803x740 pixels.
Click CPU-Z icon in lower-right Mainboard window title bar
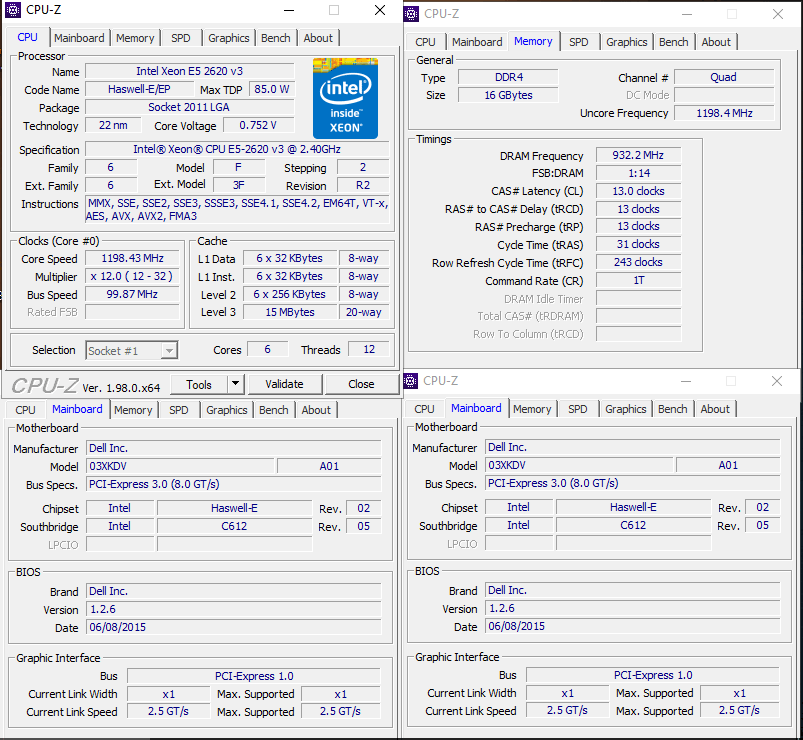pyautogui.click(x=410, y=380)
